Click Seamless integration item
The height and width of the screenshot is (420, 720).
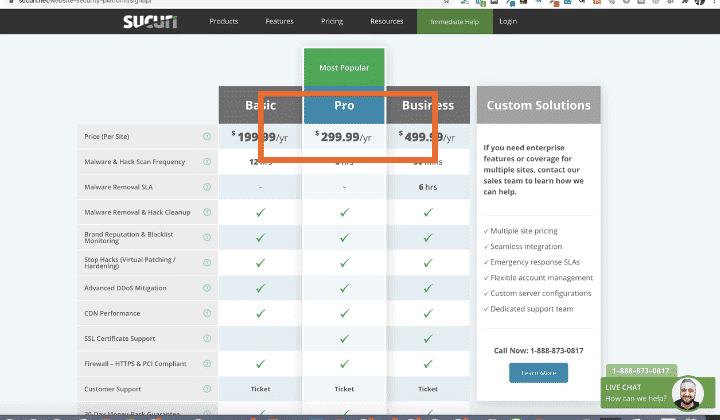(526, 246)
